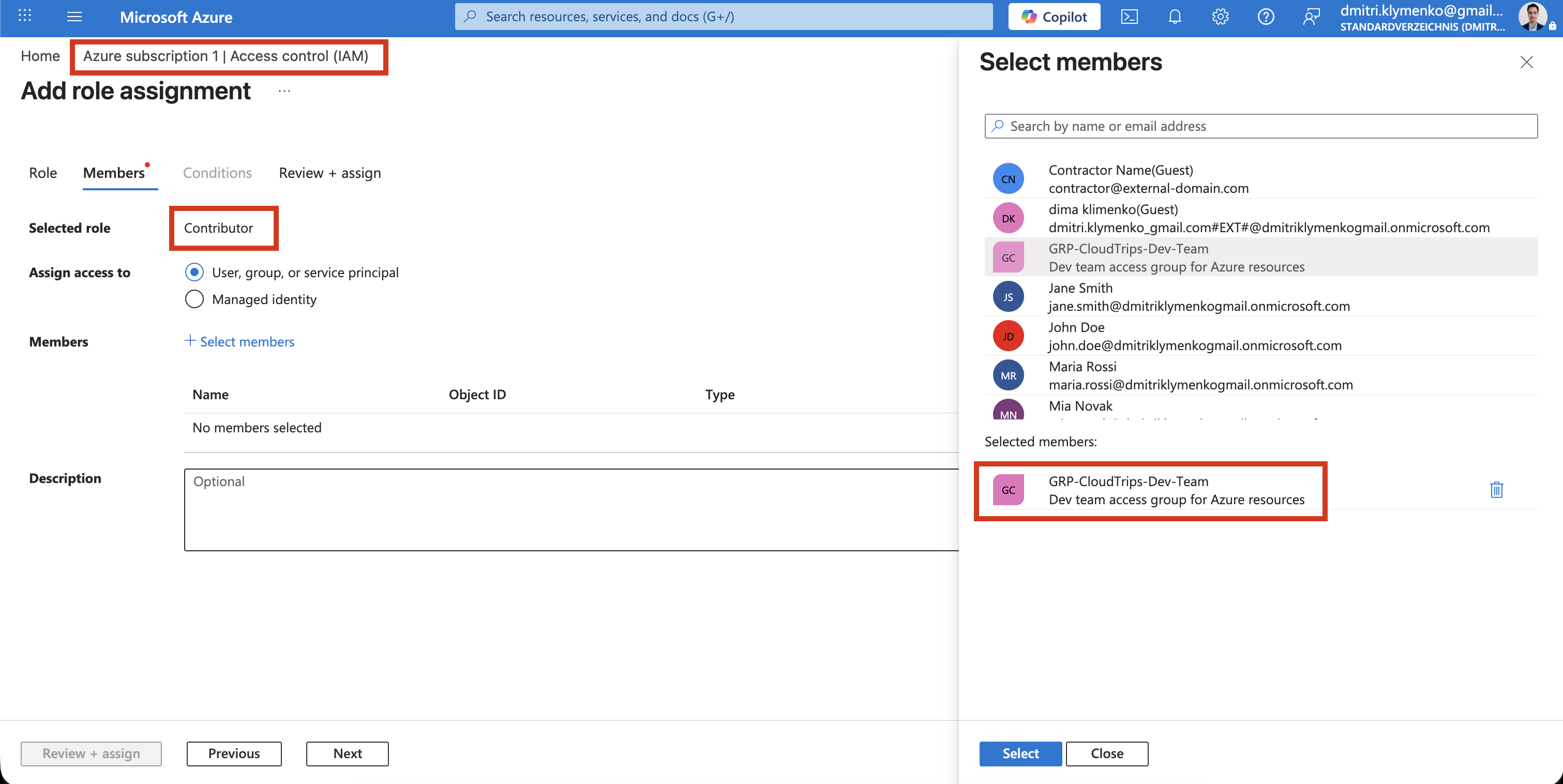Screen dimensions: 1563x784
Task: Click the CN avatar for Contractor Name
Action: coord(1008,179)
